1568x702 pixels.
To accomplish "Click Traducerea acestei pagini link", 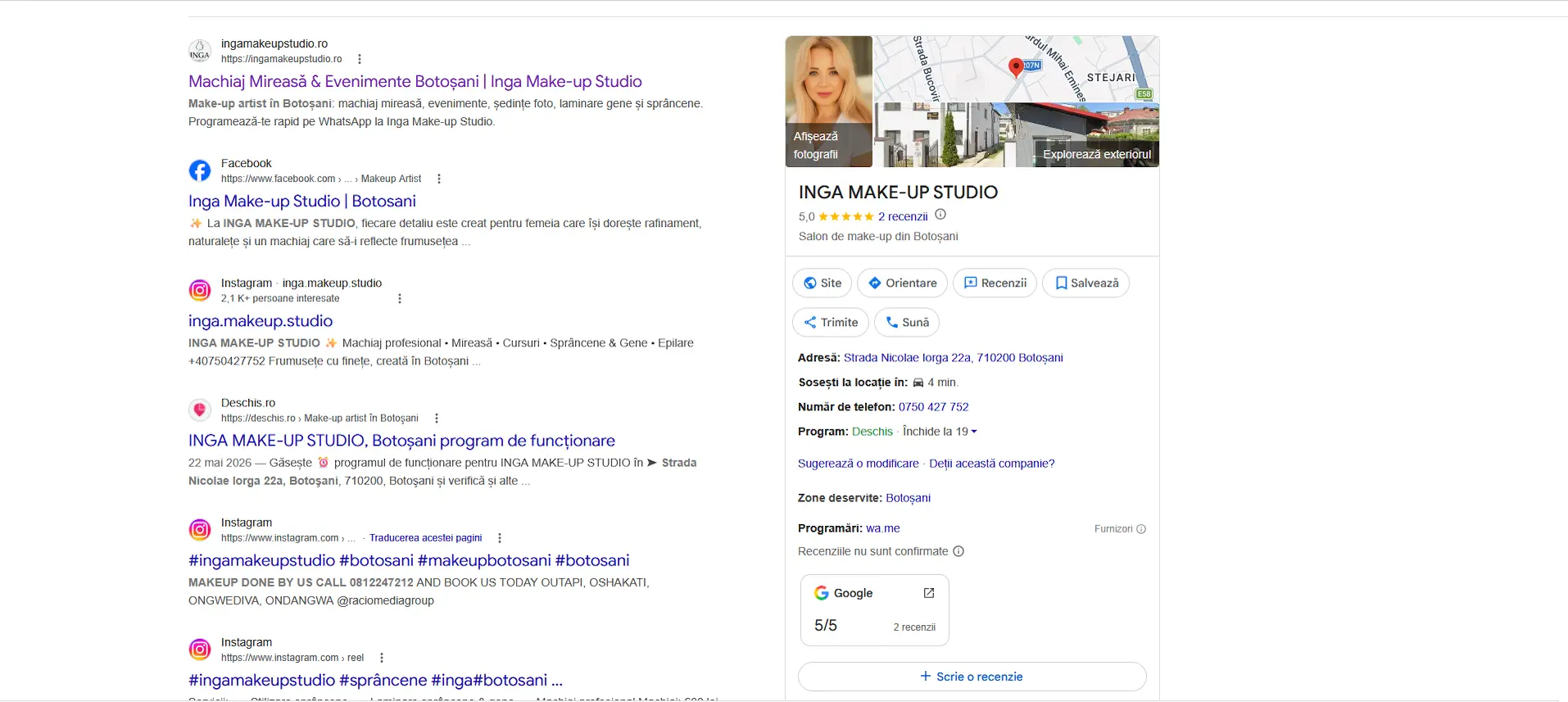I will [x=425, y=538].
